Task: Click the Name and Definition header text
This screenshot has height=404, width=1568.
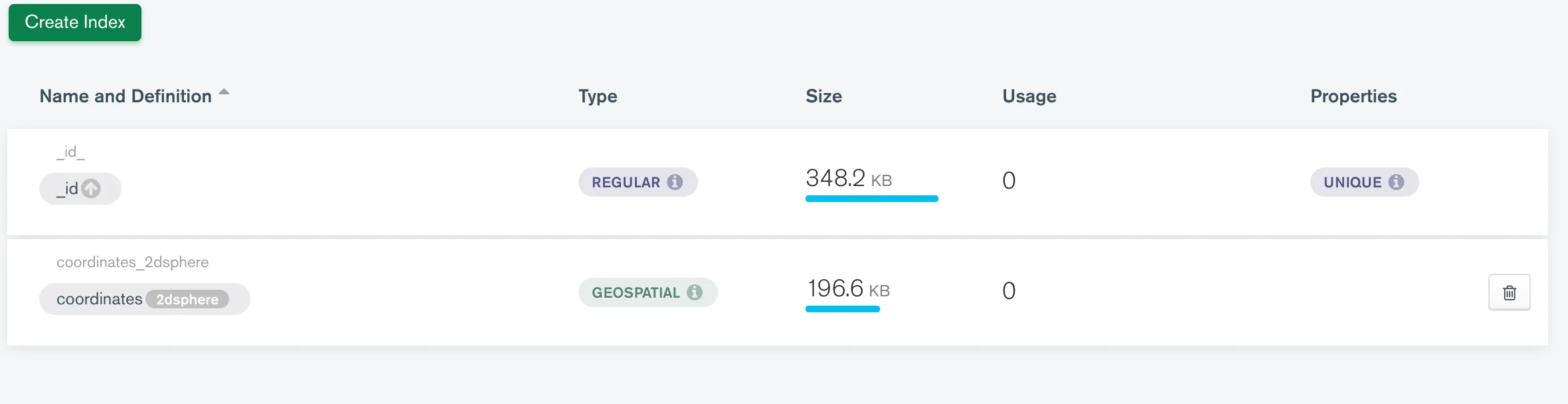Action: [x=126, y=96]
